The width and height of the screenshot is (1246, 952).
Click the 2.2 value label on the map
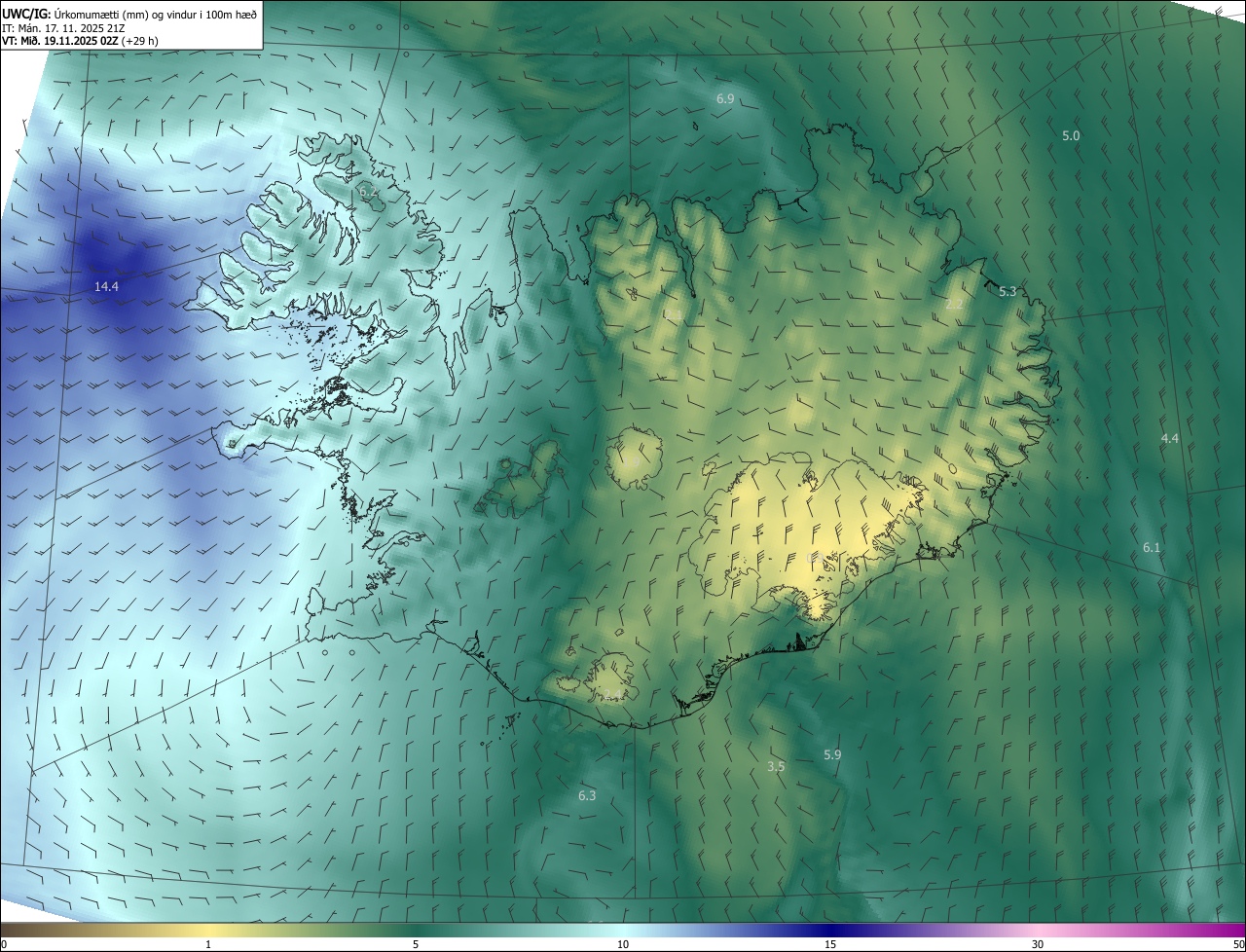(x=955, y=305)
